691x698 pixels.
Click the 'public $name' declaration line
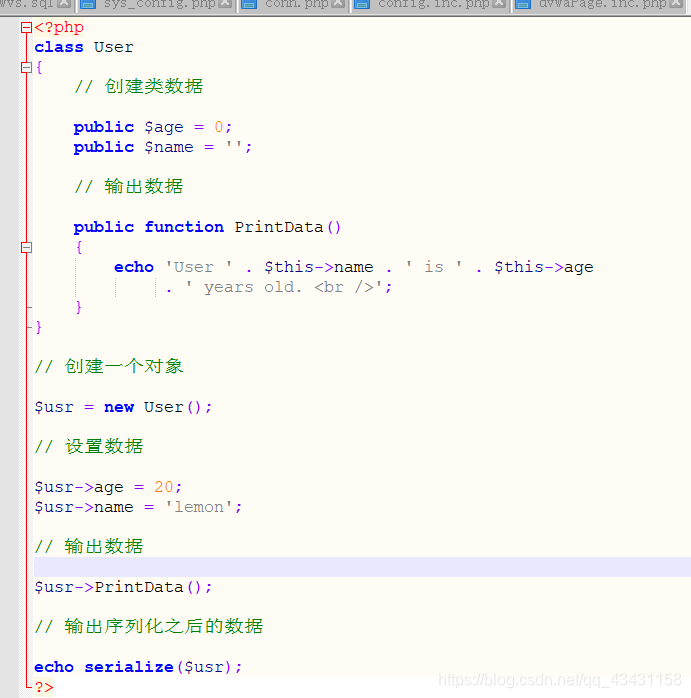point(163,147)
